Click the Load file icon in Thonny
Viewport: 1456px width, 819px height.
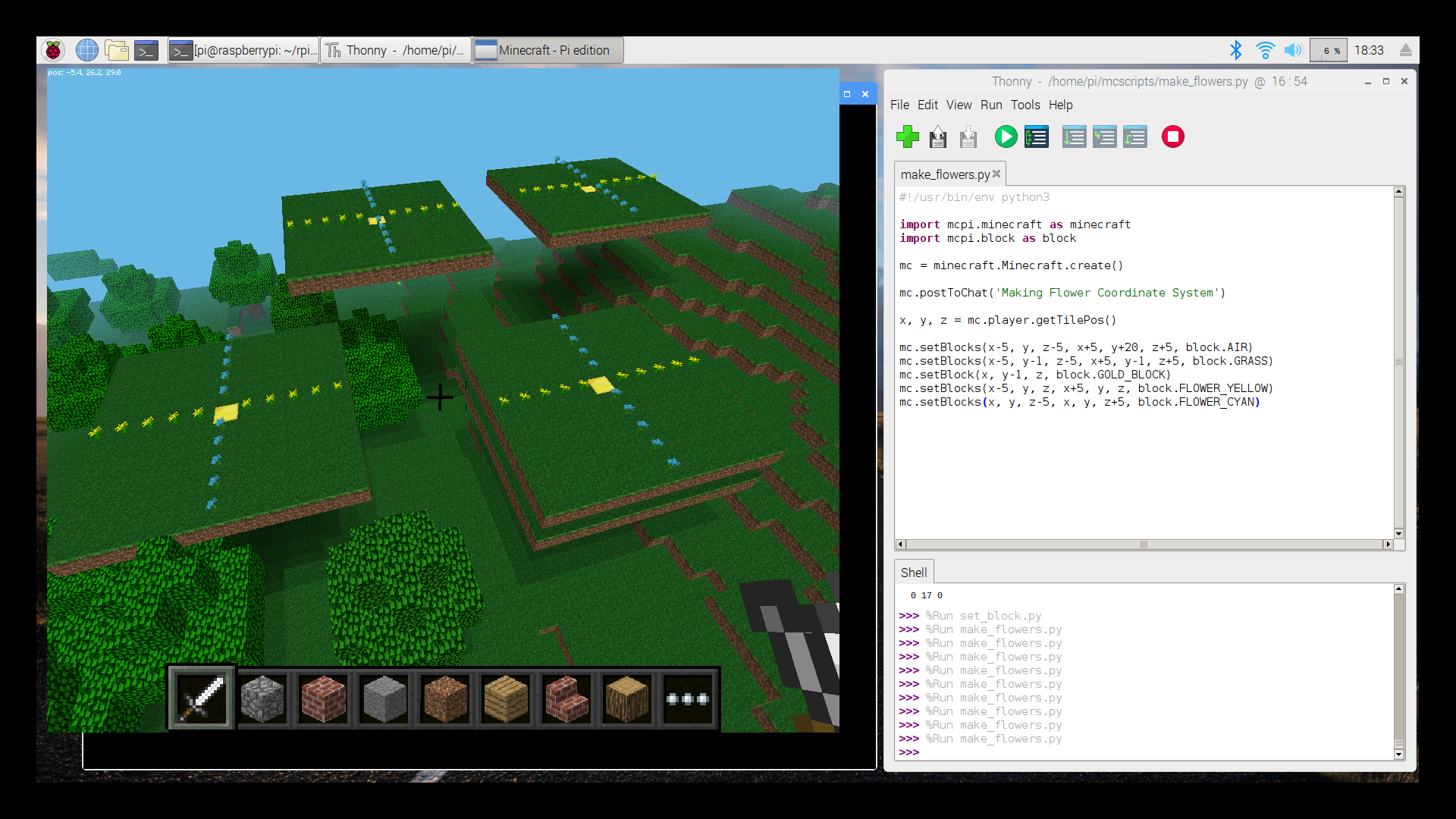tap(938, 137)
